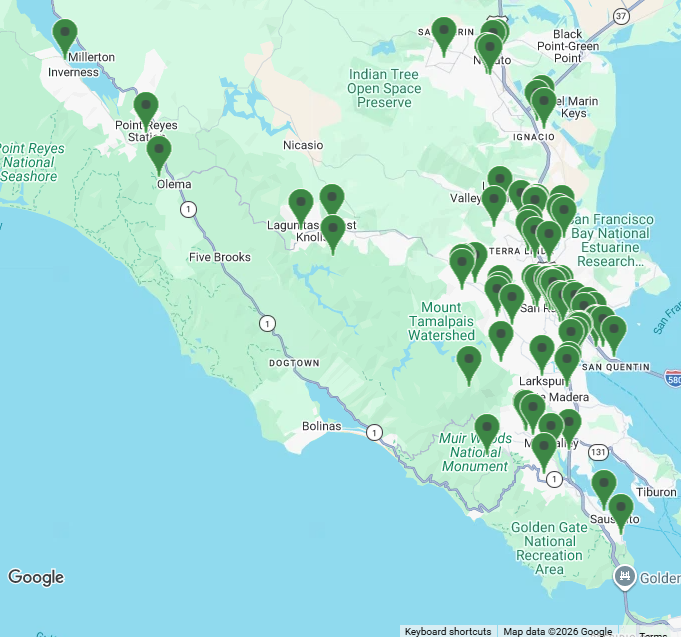The width and height of the screenshot is (681, 637).
Task: Click the Nicasio place label
Action: click(x=303, y=145)
